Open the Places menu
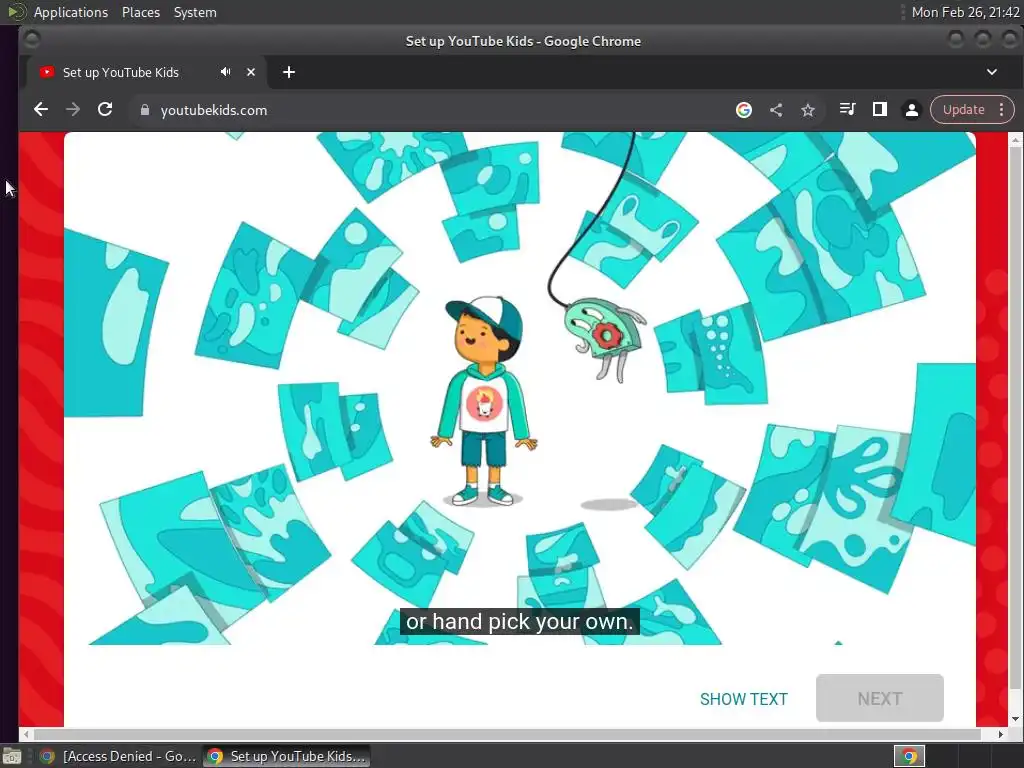Screen dimensions: 1024x768 click(140, 12)
